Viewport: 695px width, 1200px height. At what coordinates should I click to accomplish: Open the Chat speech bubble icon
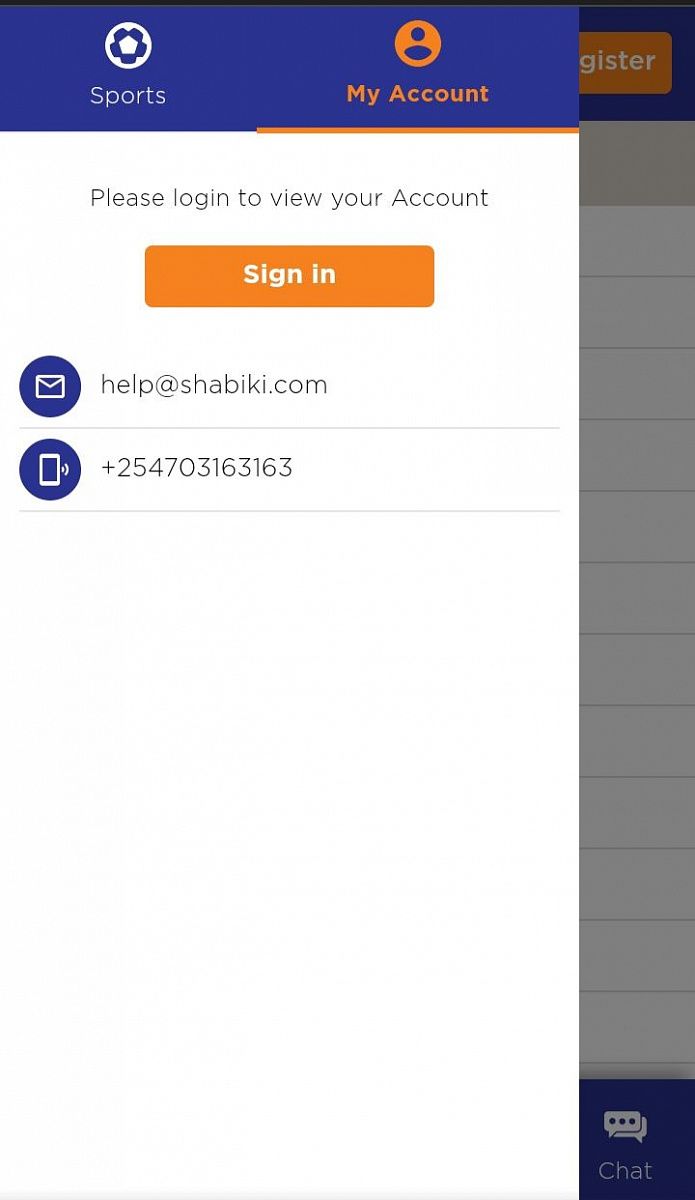click(x=625, y=1127)
